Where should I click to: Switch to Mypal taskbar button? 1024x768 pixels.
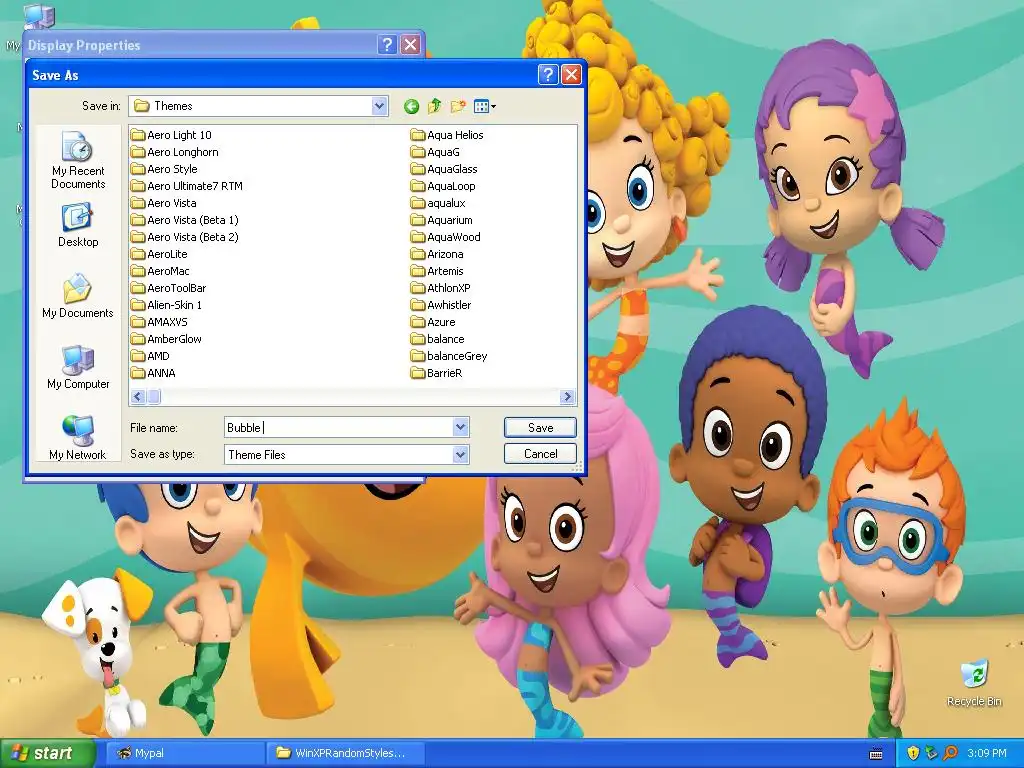[184, 753]
